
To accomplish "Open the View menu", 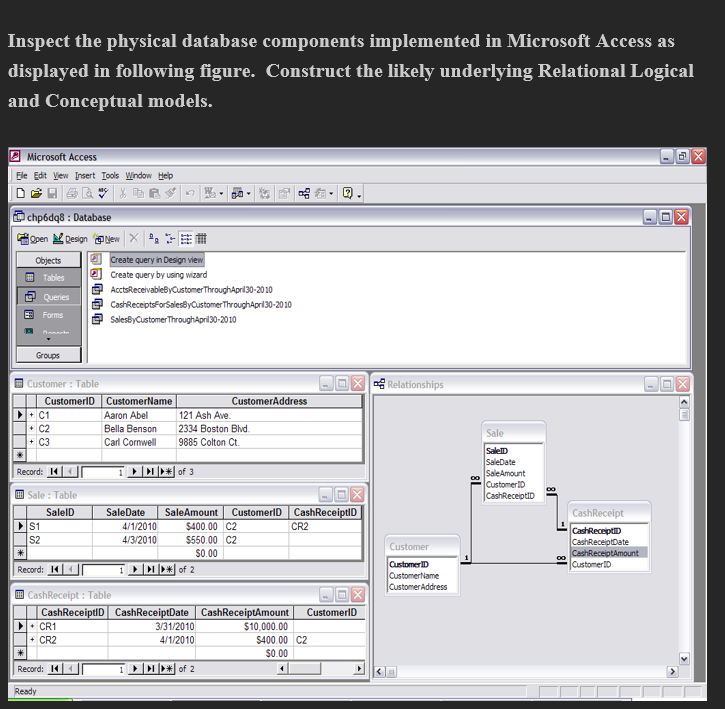I will click(x=61, y=175).
